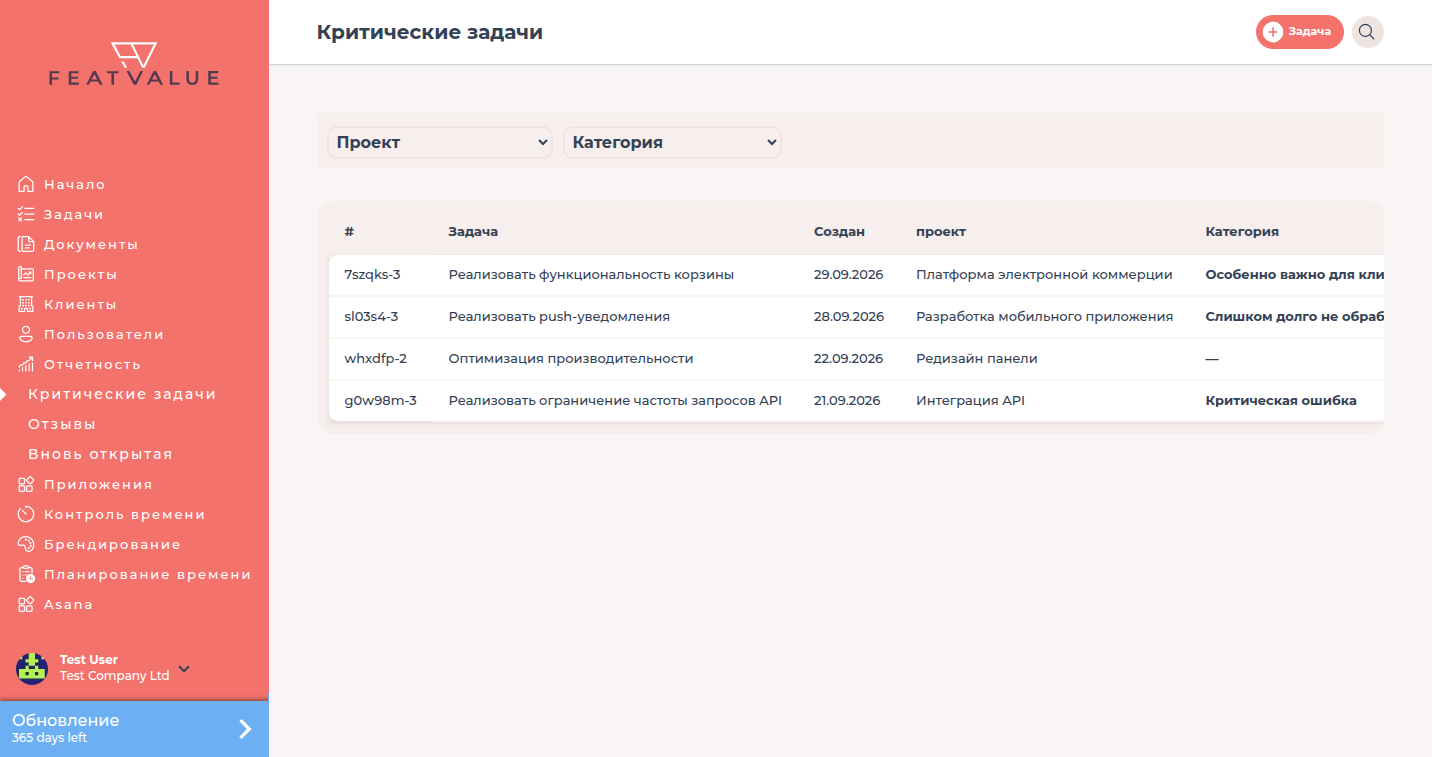This screenshot has height=757, width=1432.
Task: Click the Создан column header
Action: (839, 231)
